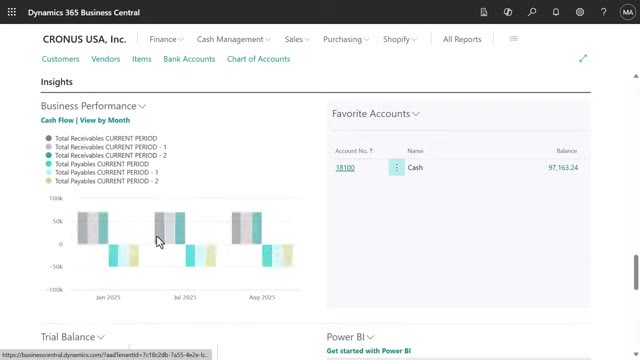This screenshot has width=640, height=360.
Task: Toggle Total Receivables CURRENT PERIOD legend swatch
Action: (x=49, y=138)
